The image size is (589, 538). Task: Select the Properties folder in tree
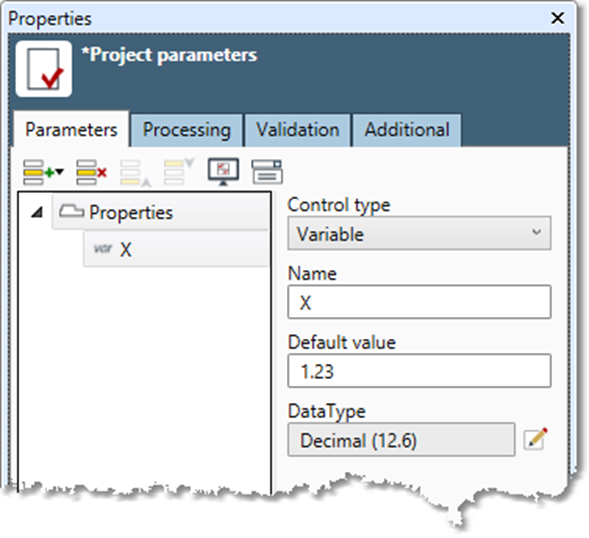coord(161,212)
